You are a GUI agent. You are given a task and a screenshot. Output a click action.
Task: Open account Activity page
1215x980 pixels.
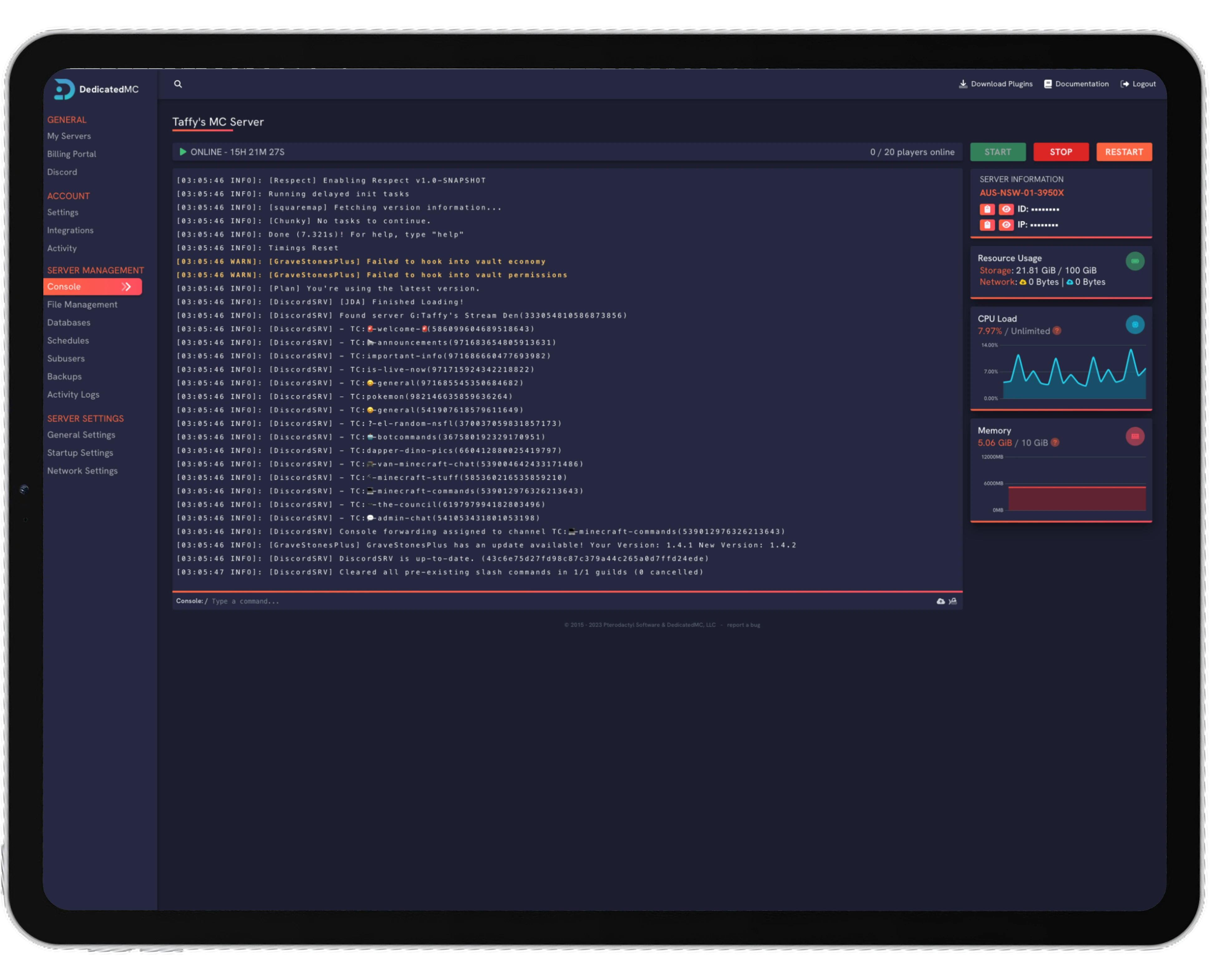click(x=62, y=249)
